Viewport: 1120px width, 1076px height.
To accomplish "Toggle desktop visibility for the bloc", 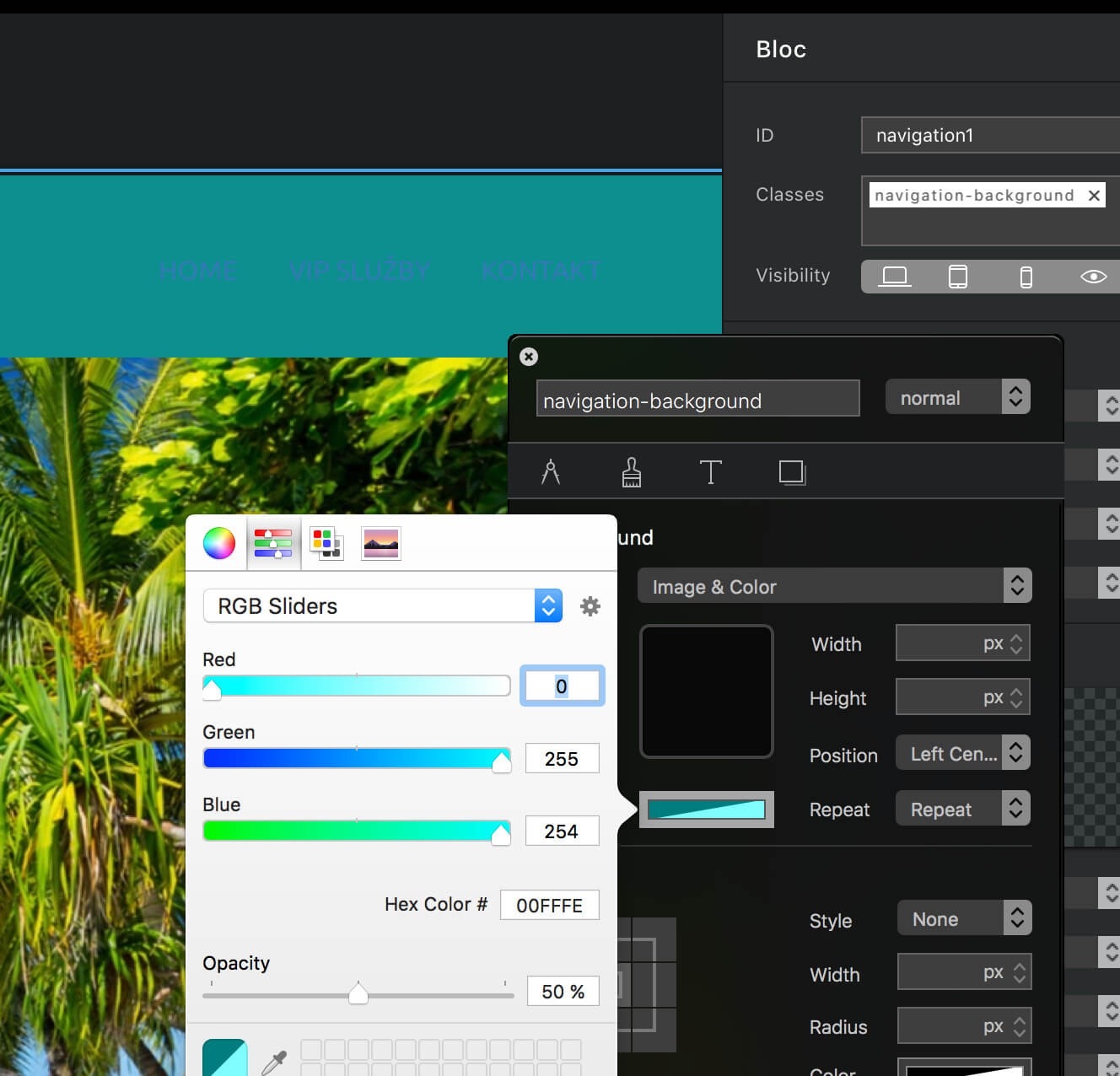I will (894, 277).
